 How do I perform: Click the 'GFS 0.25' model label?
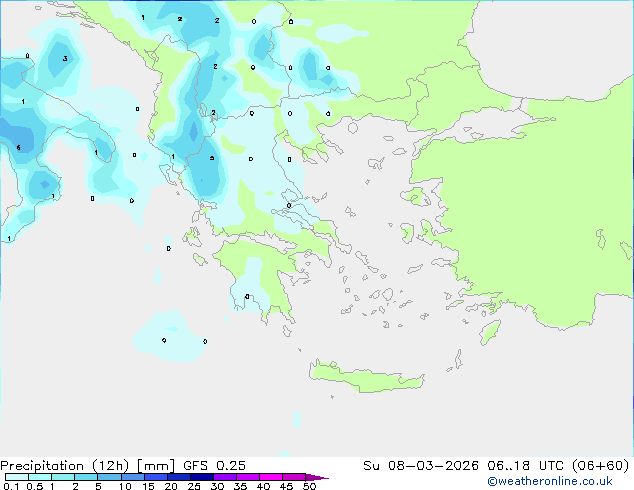pos(214,466)
